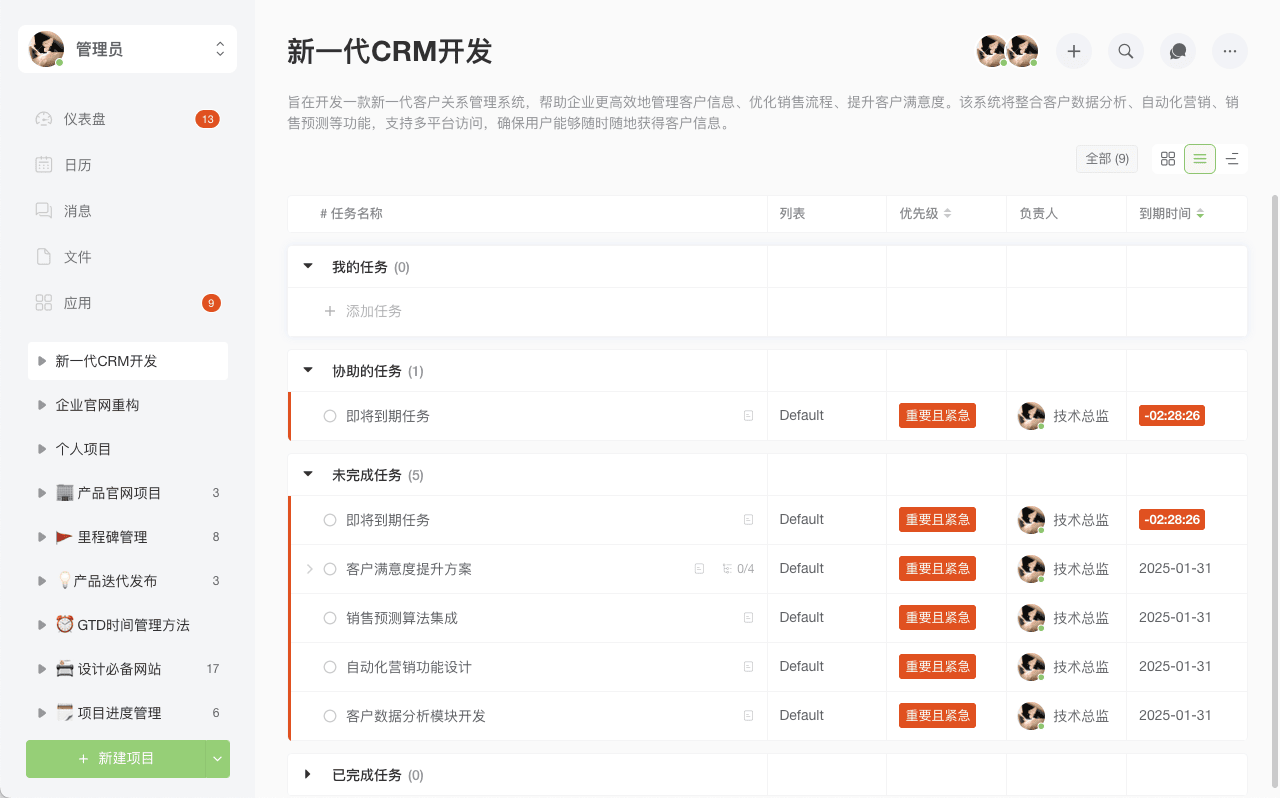Viewport: 1280px width, 798px height.
Task: Mark 自动化营销功能设计 task as complete
Action: (x=330, y=667)
